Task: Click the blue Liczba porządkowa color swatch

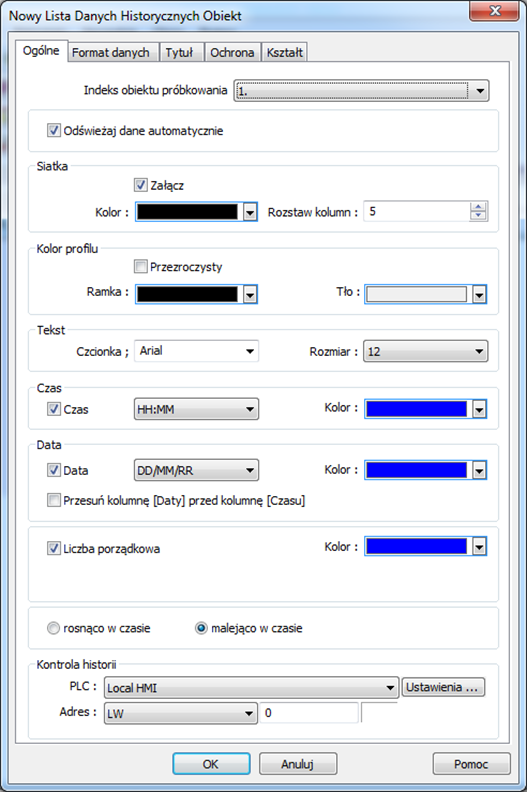Action: (417, 546)
